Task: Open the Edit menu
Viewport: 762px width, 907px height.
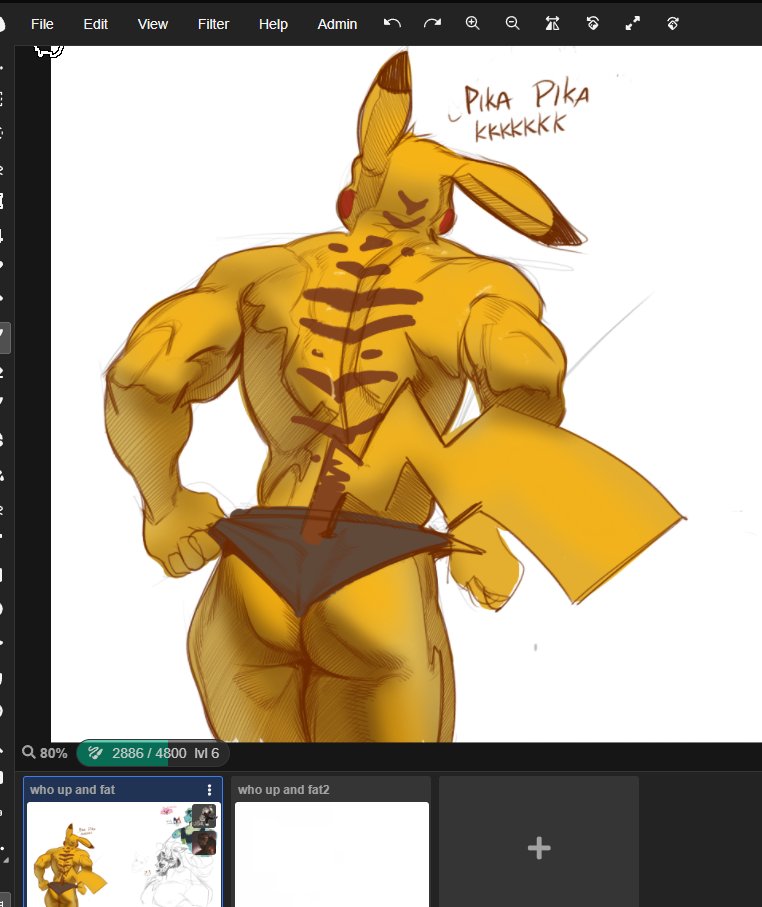Action: click(95, 24)
